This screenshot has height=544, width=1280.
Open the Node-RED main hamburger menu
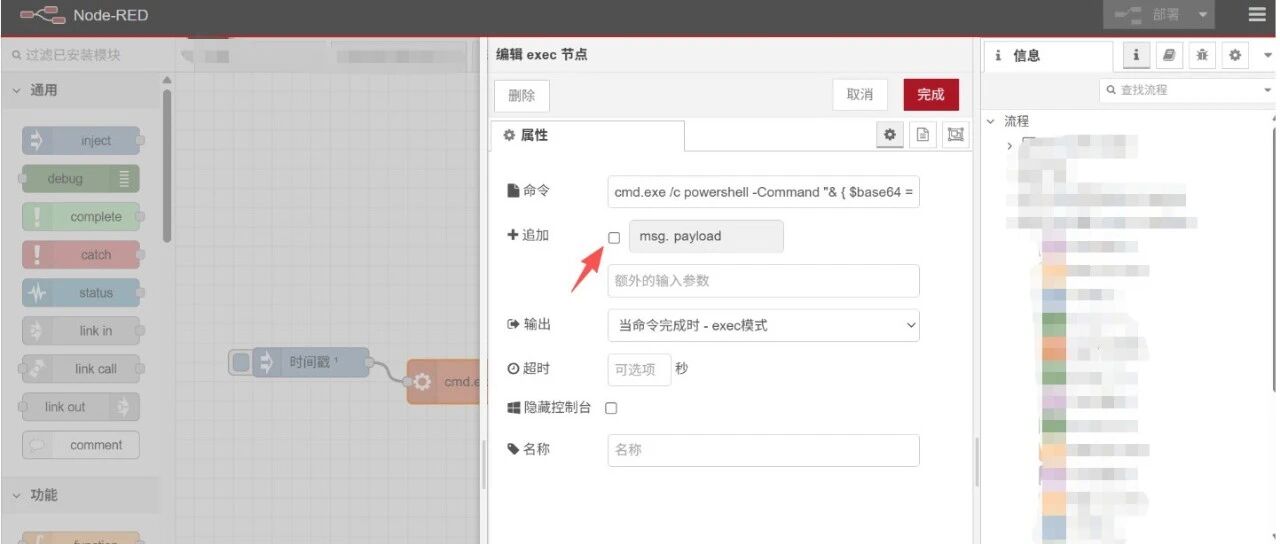click(1256, 15)
